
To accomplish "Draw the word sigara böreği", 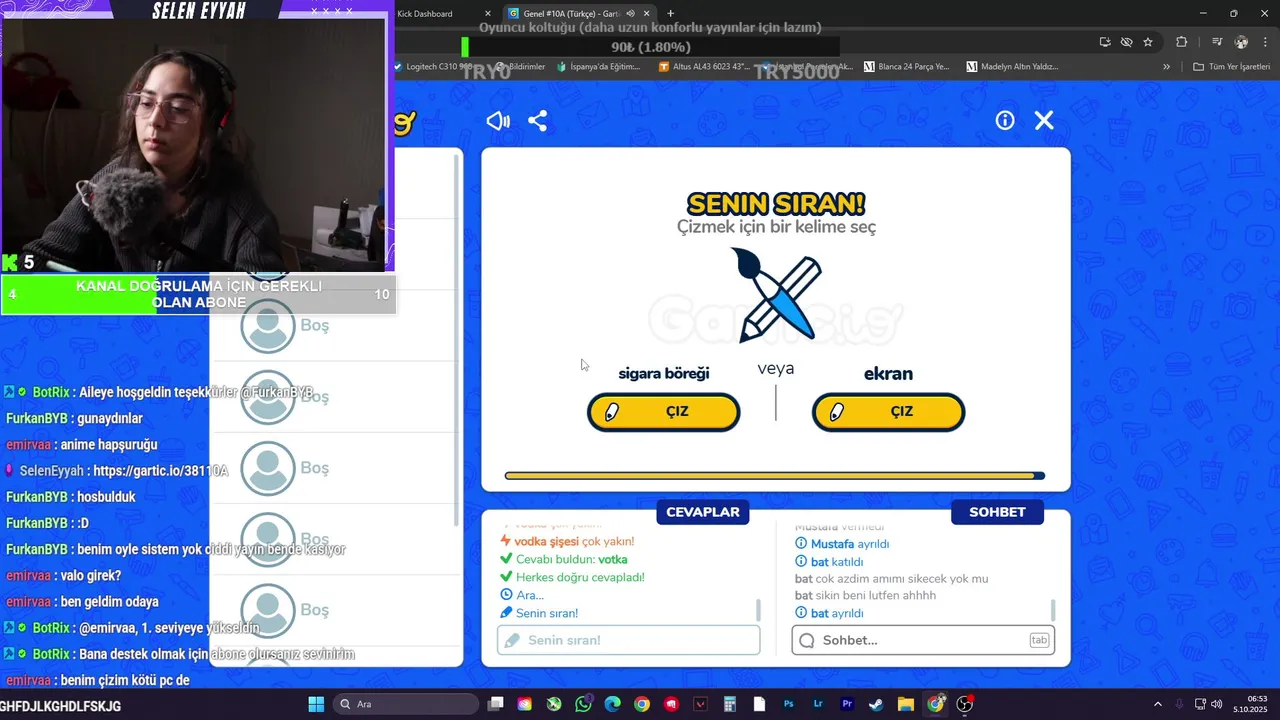I will (663, 412).
